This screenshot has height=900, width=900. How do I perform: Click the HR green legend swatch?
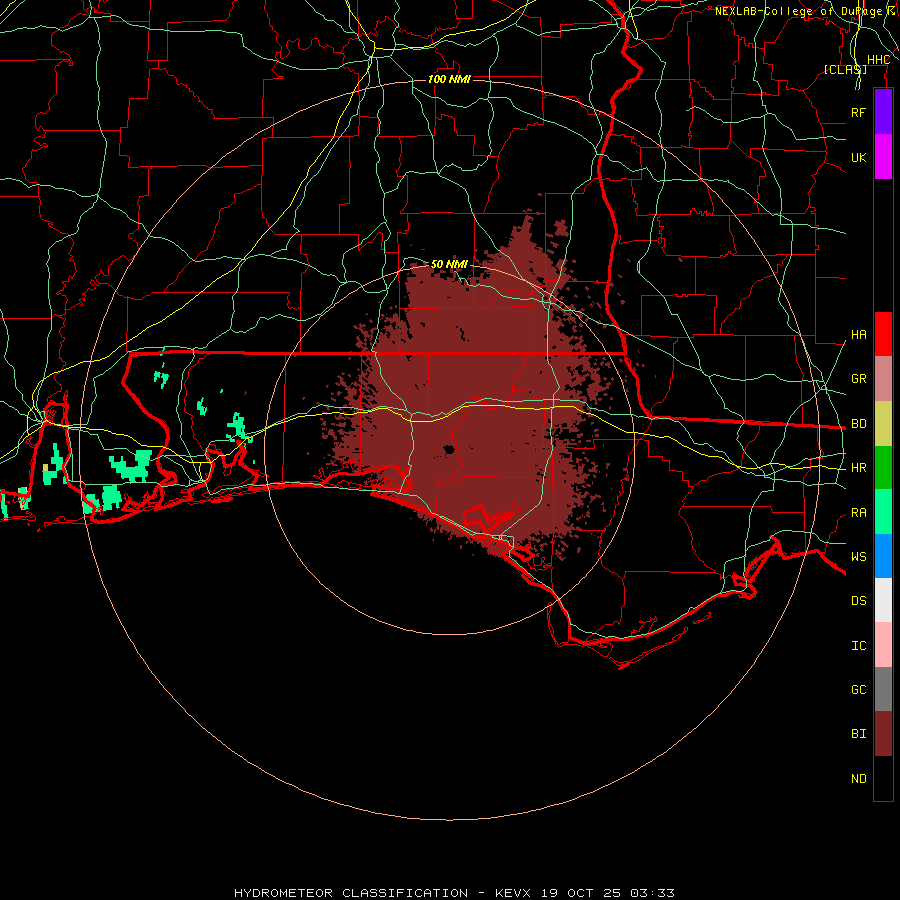tap(883, 468)
